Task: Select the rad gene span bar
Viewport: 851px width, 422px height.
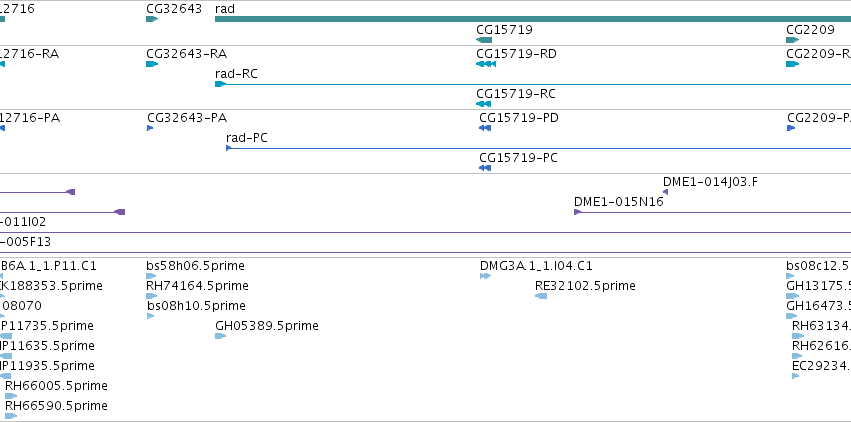Action: click(x=533, y=19)
